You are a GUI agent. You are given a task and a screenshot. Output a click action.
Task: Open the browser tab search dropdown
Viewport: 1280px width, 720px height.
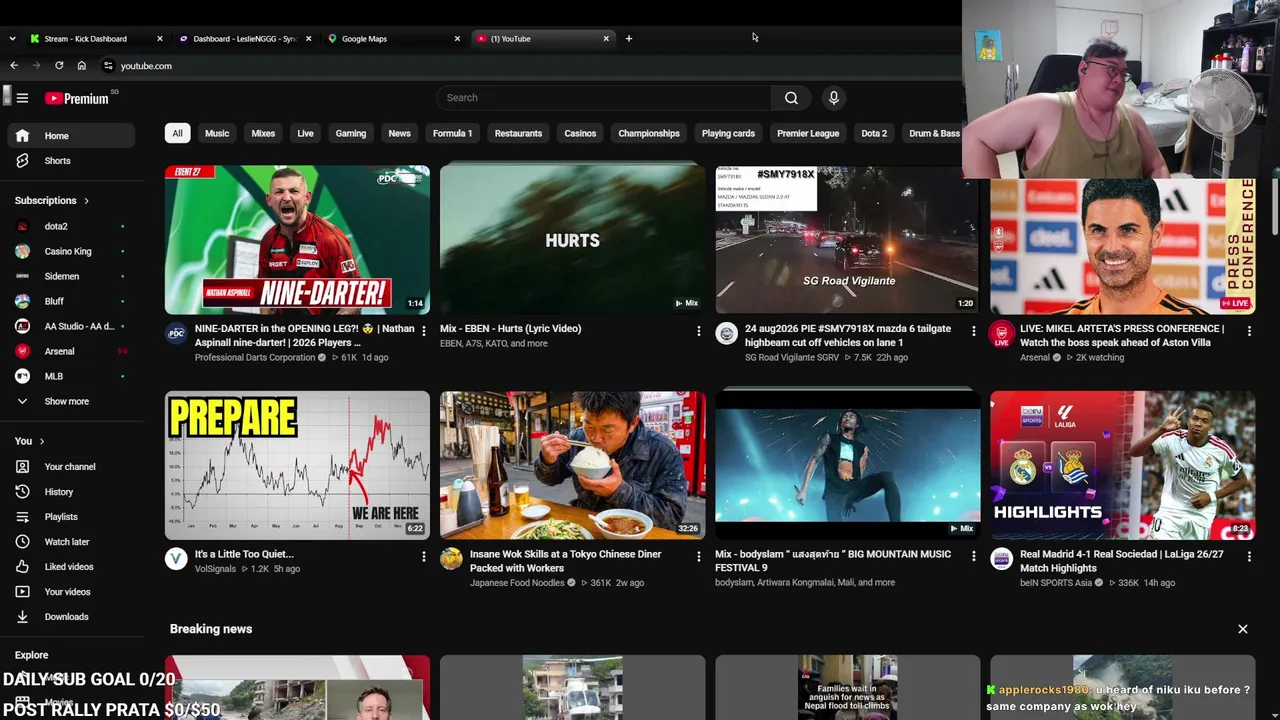(x=12, y=39)
